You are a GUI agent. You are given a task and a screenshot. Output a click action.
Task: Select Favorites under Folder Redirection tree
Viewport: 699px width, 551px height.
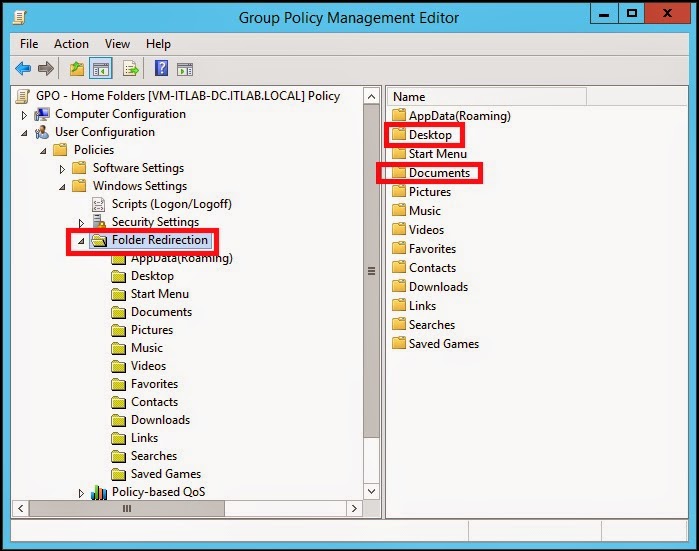(154, 384)
